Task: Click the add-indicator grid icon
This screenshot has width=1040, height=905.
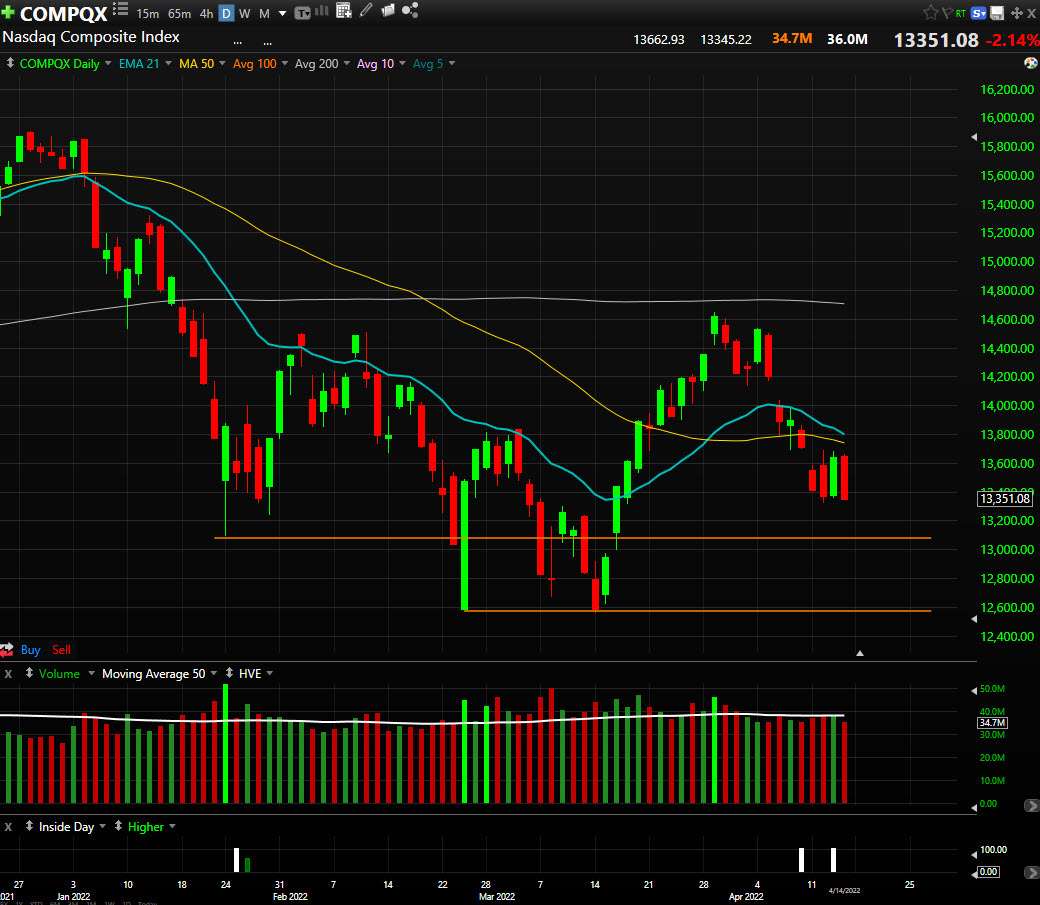Action: (x=344, y=10)
